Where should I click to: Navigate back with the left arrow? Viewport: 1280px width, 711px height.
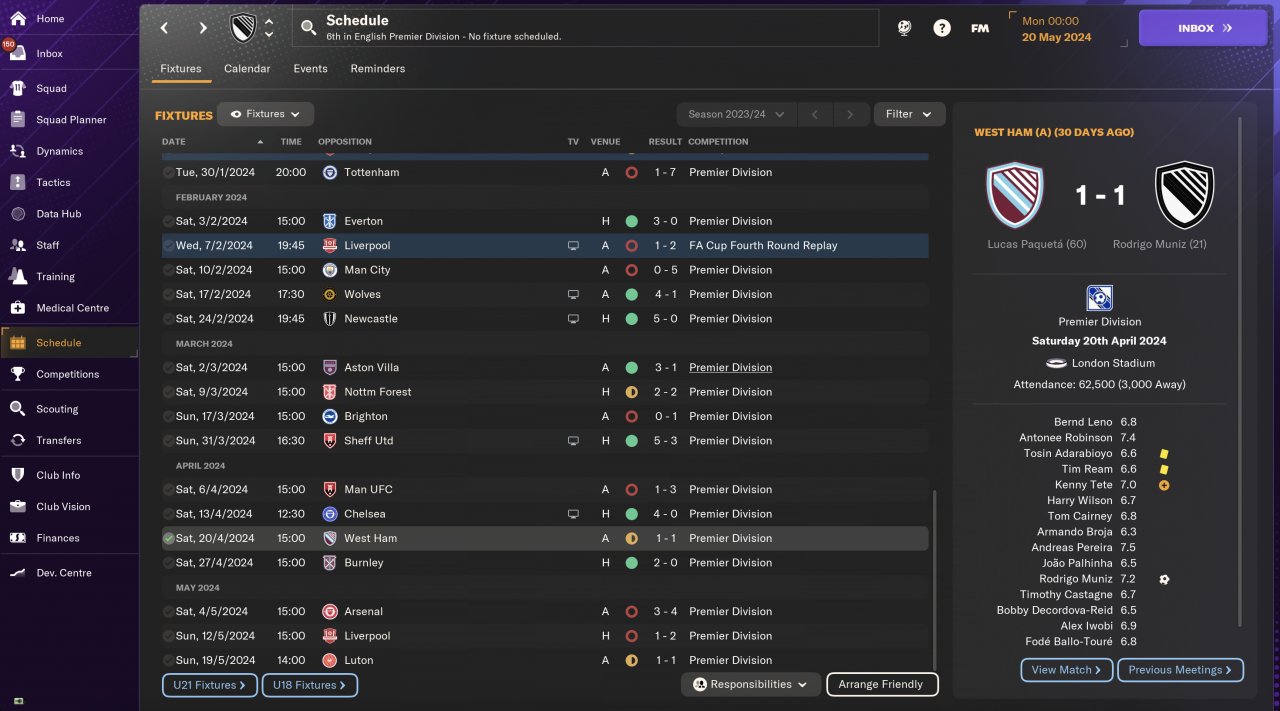click(165, 28)
